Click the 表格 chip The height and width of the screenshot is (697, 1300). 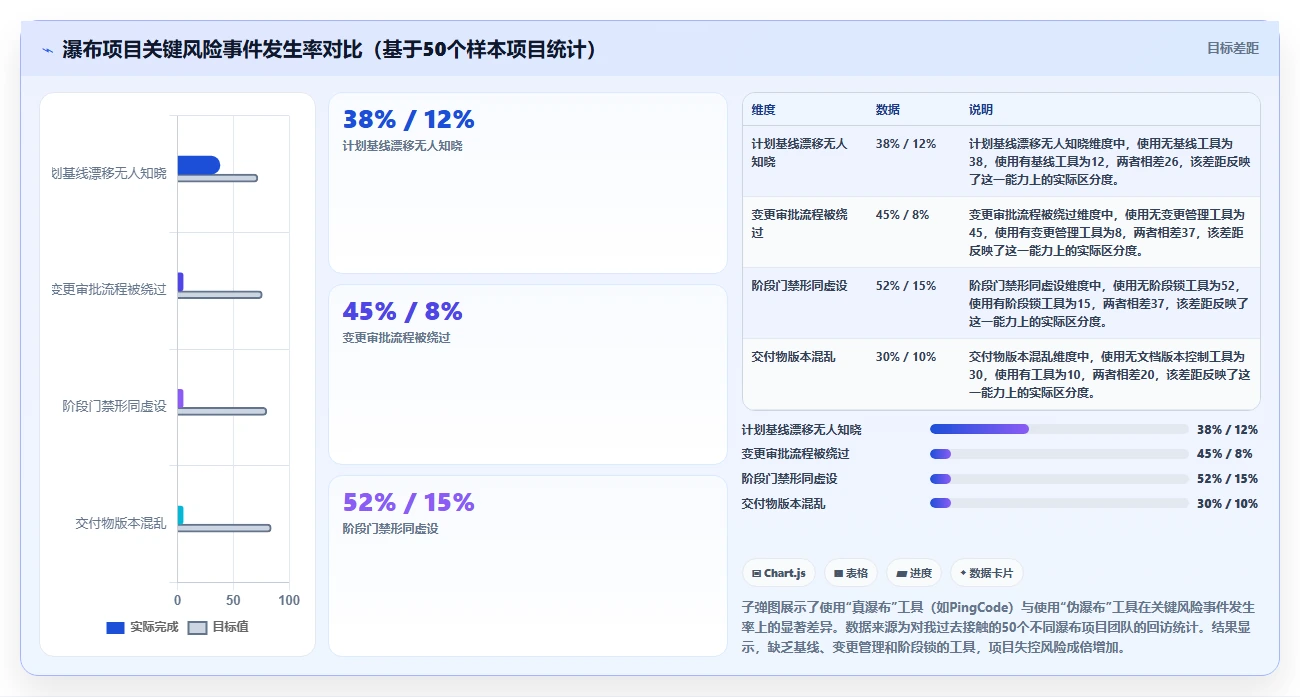click(851, 573)
